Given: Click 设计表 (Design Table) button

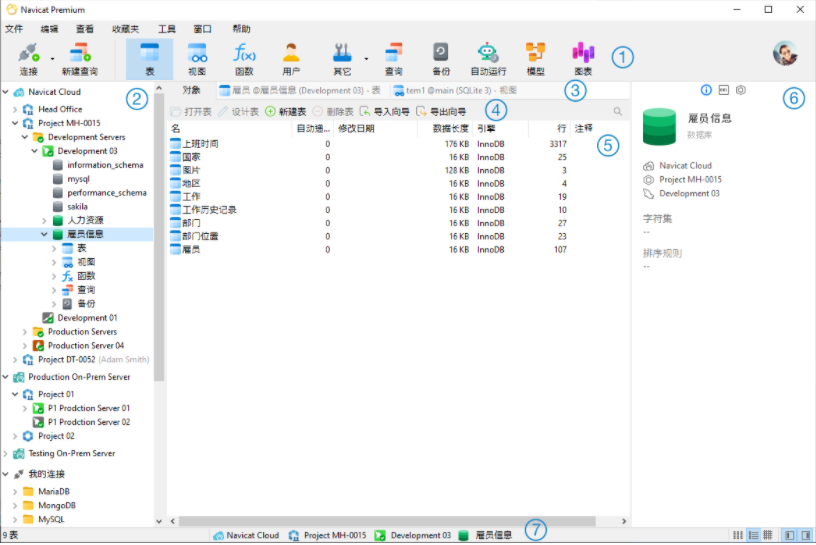Looking at the screenshot, I should [x=238, y=112].
